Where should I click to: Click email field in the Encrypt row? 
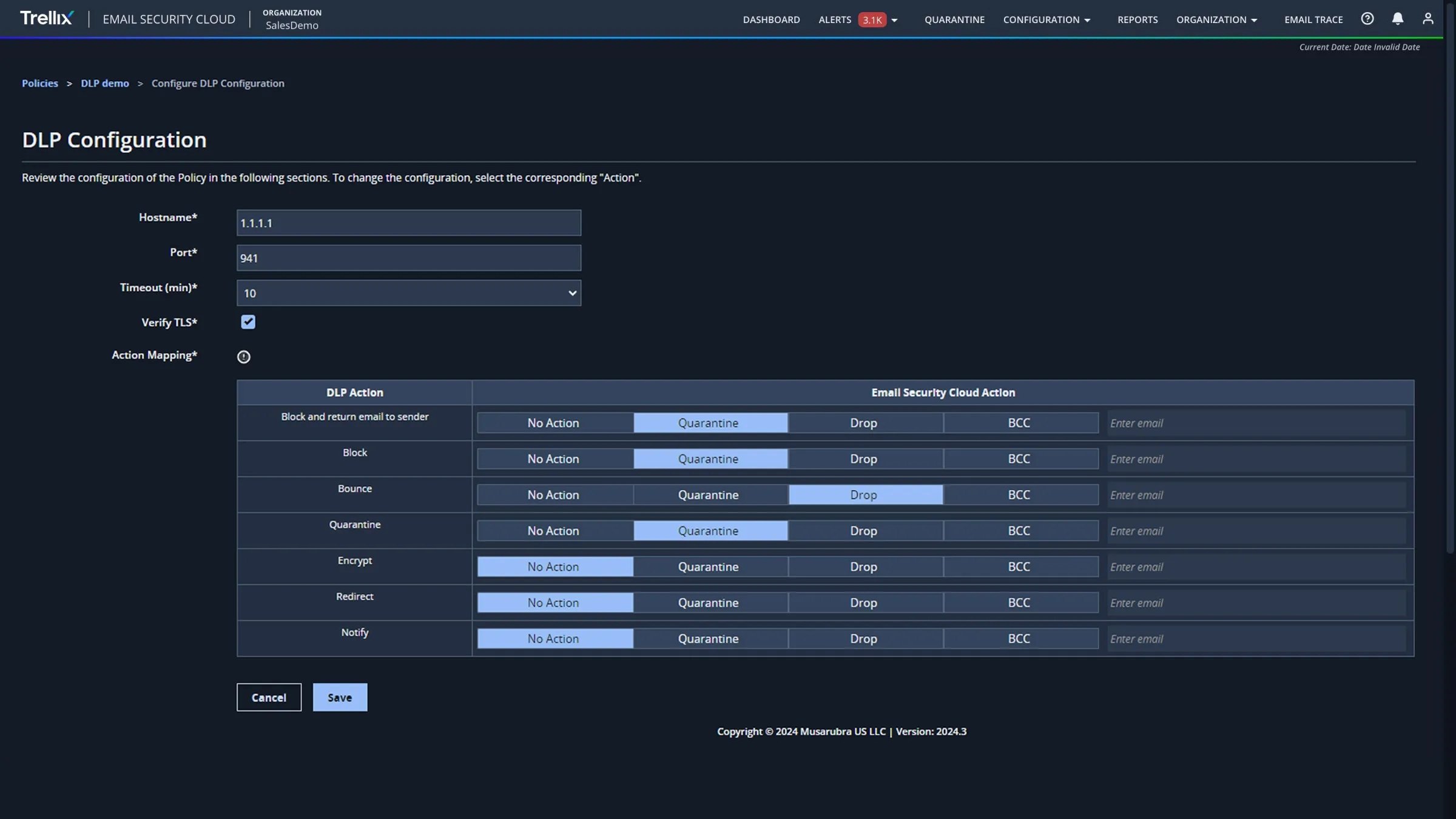click(x=1256, y=567)
